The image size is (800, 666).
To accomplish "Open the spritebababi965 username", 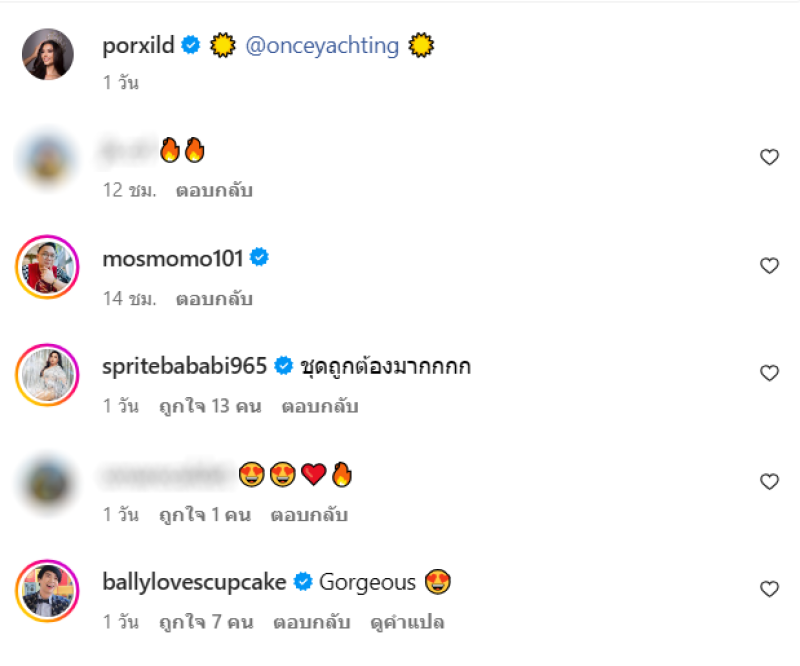I will (184, 366).
